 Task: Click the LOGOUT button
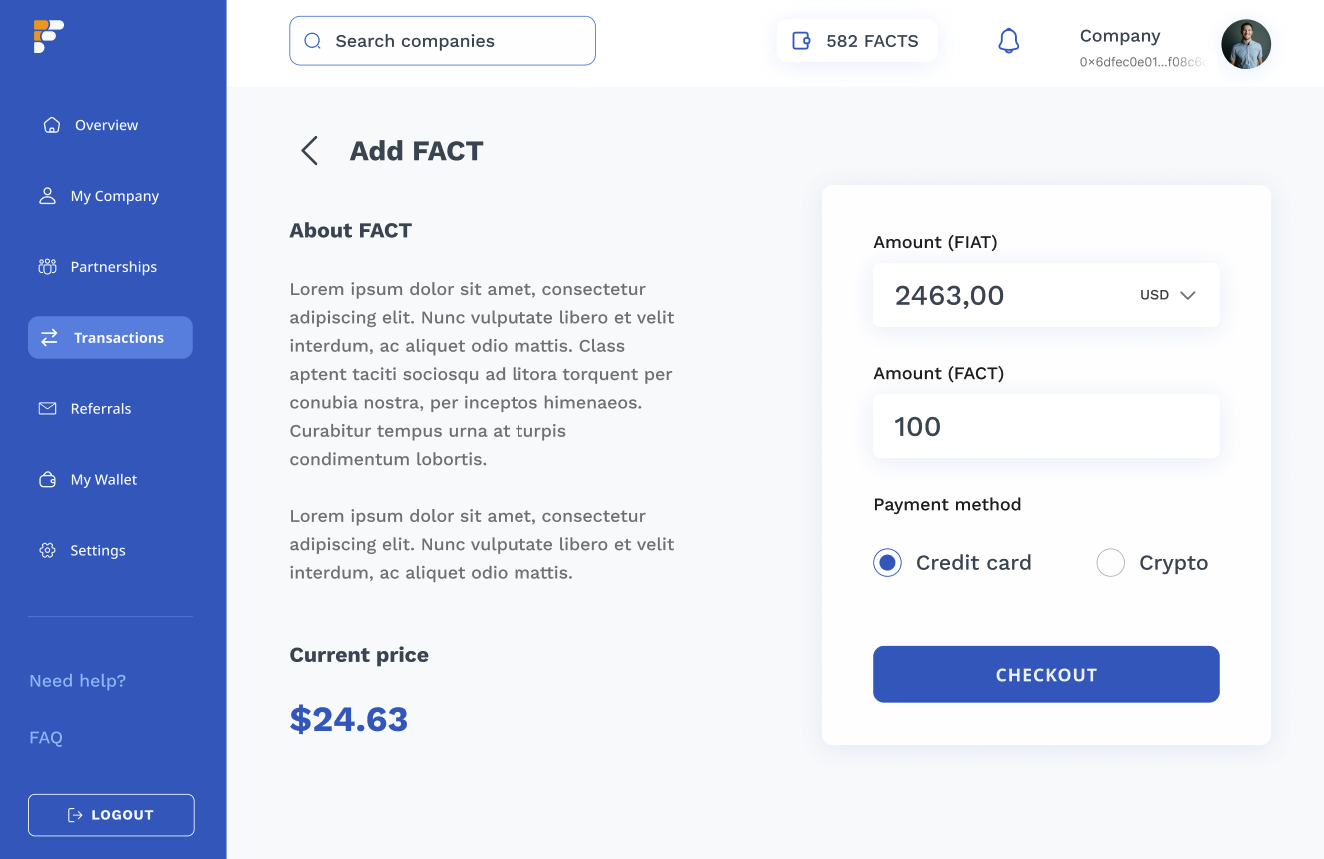coord(111,815)
